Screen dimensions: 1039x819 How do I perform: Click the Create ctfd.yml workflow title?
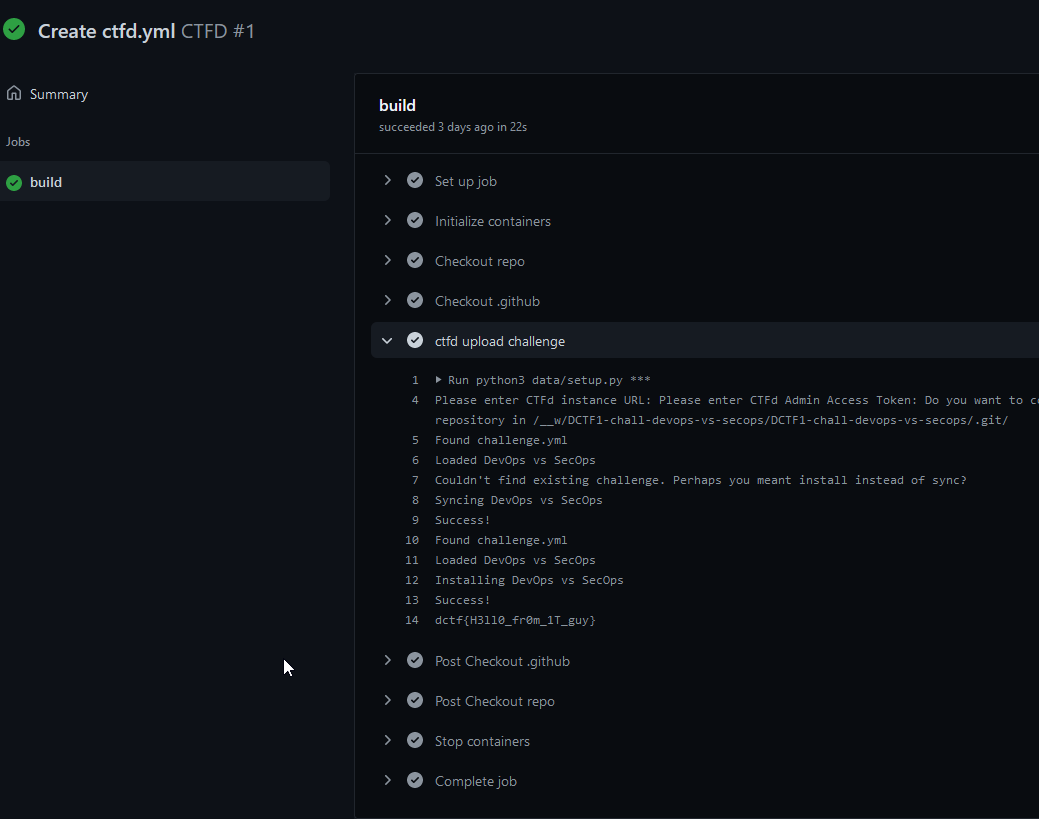tap(106, 31)
